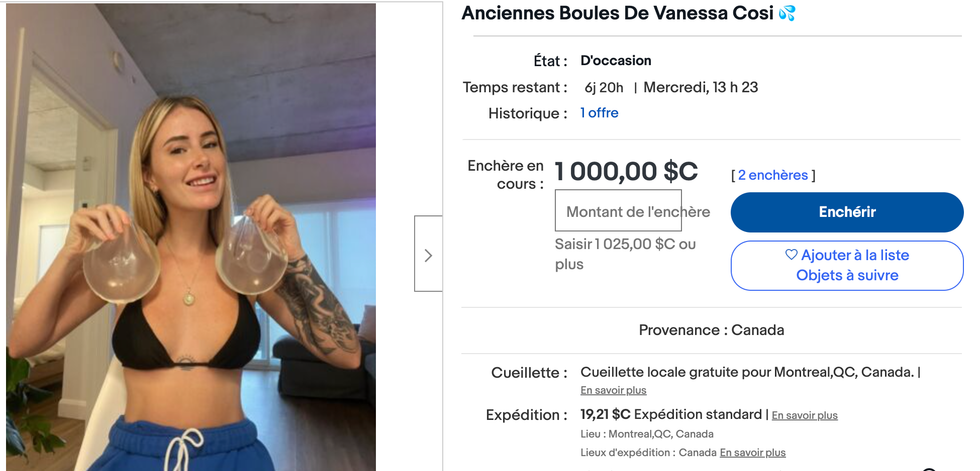The width and height of the screenshot is (980, 471).
Task: Click the next image arrow chevron
Action: click(428, 255)
